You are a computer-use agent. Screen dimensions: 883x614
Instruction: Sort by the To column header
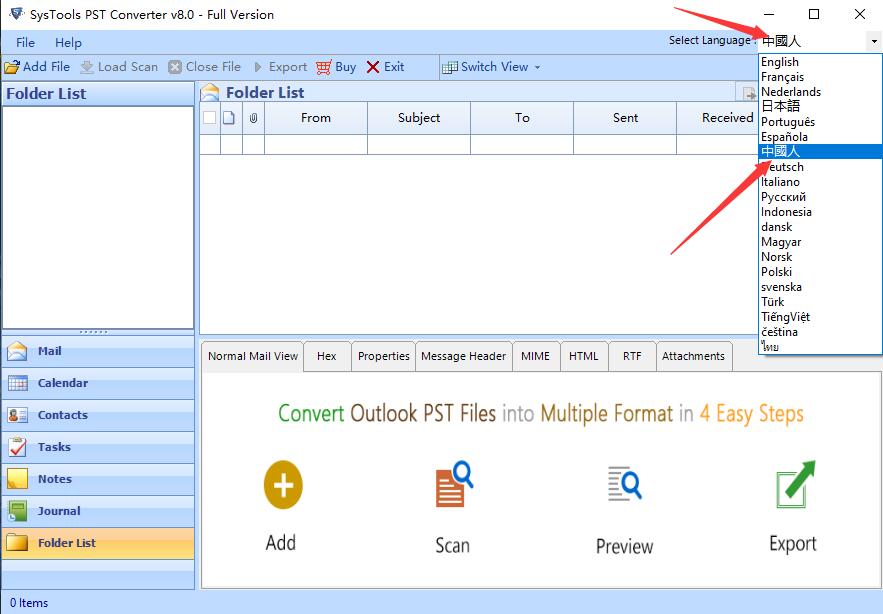coord(522,118)
